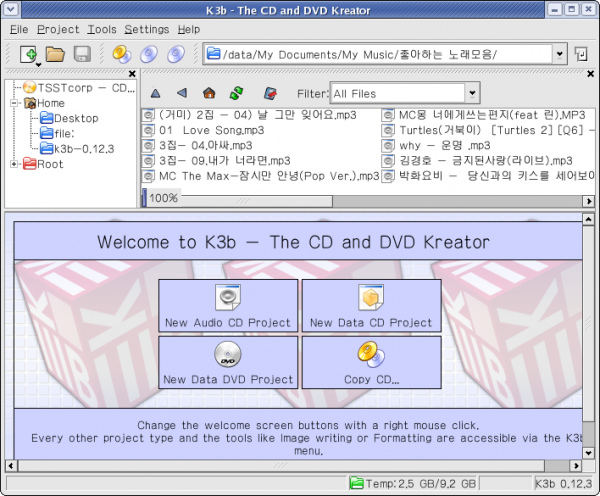Expand the Root tree node

click(14, 164)
